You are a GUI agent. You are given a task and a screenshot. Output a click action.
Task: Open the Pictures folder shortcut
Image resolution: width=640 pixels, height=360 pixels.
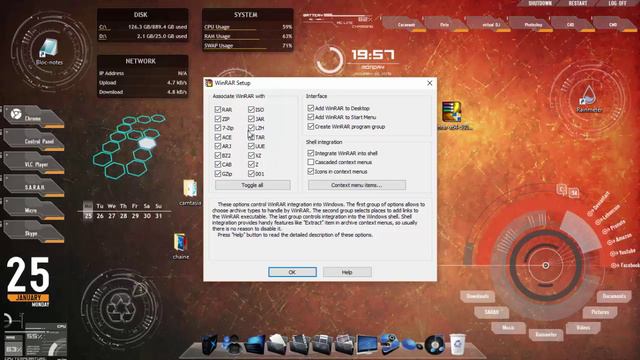click(600, 312)
